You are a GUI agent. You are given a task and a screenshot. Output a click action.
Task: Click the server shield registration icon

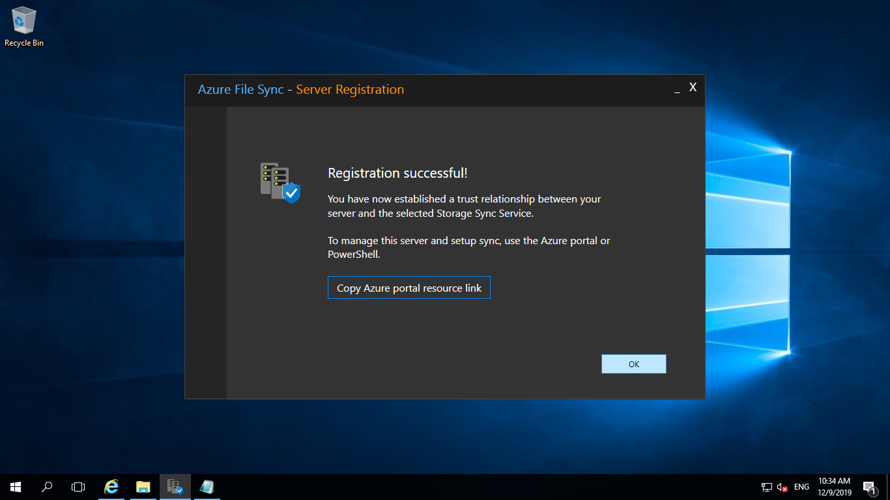tap(280, 183)
